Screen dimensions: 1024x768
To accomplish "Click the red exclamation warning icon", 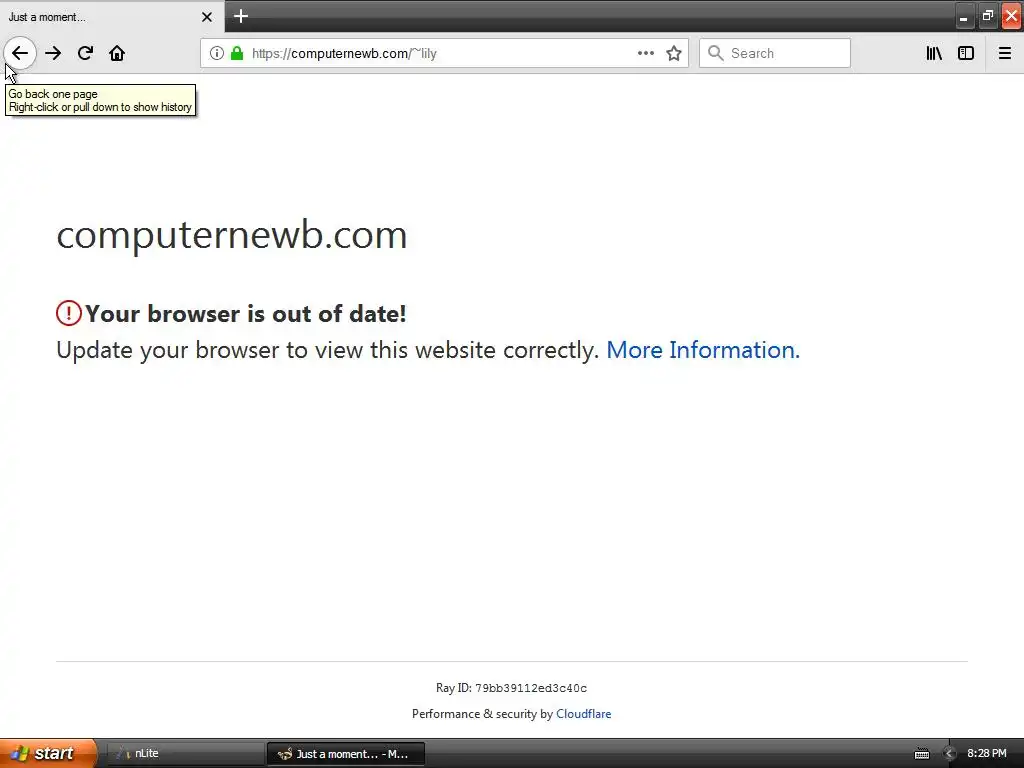I will pyautogui.click(x=69, y=313).
